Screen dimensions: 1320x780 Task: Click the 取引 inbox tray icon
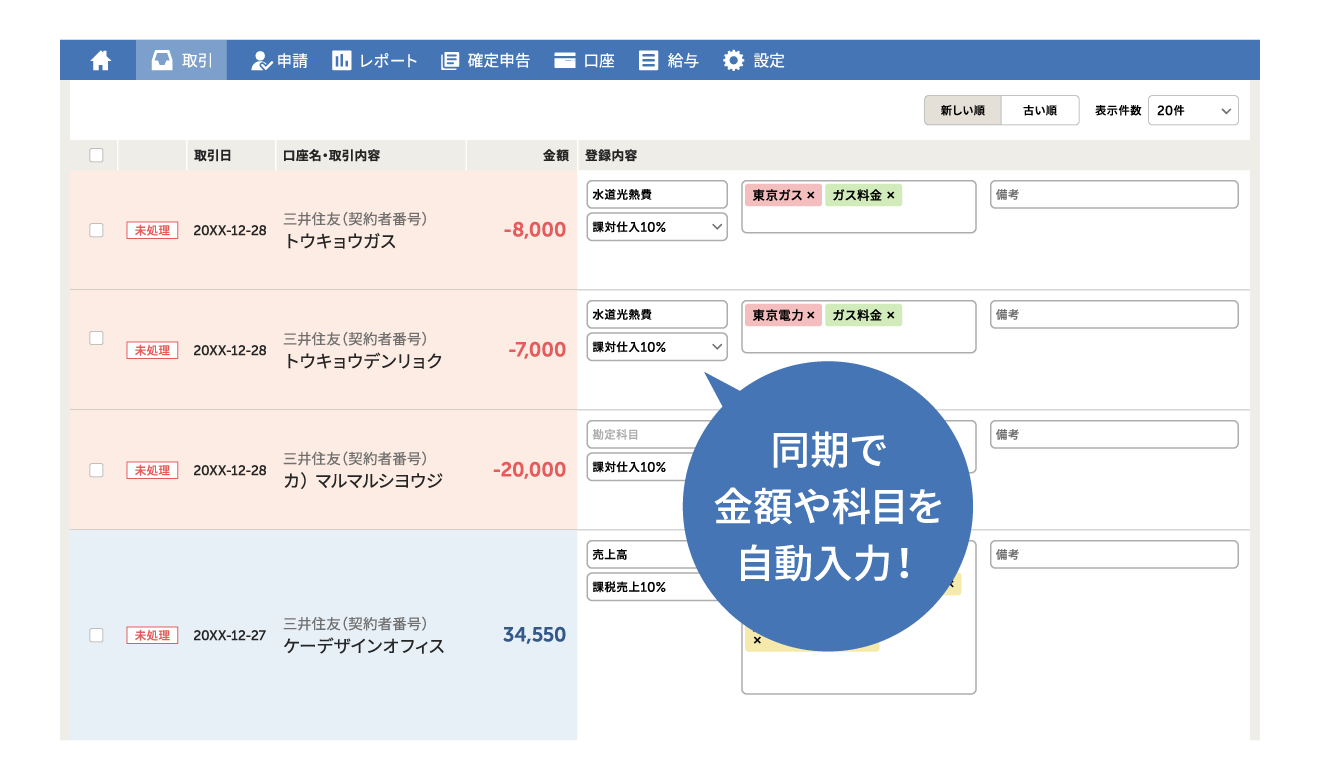click(x=161, y=60)
